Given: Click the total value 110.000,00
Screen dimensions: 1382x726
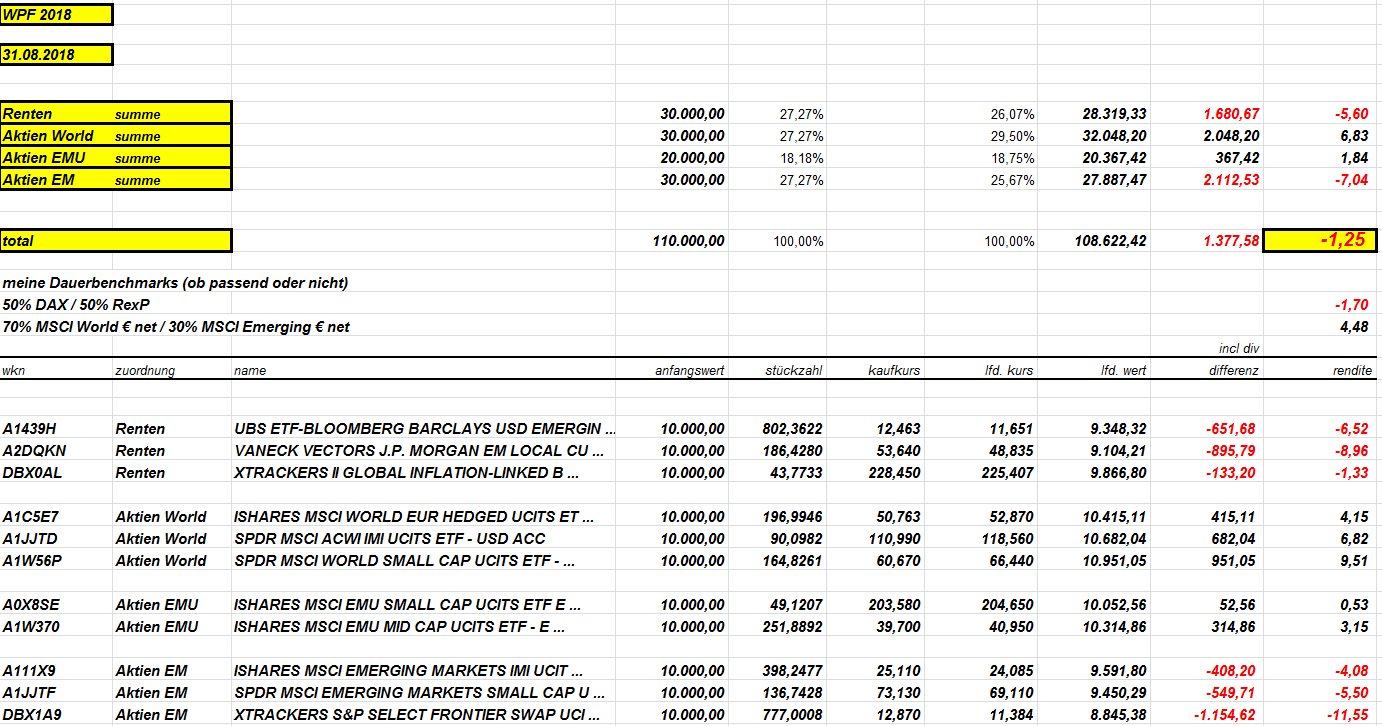Looking at the screenshot, I should [688, 241].
